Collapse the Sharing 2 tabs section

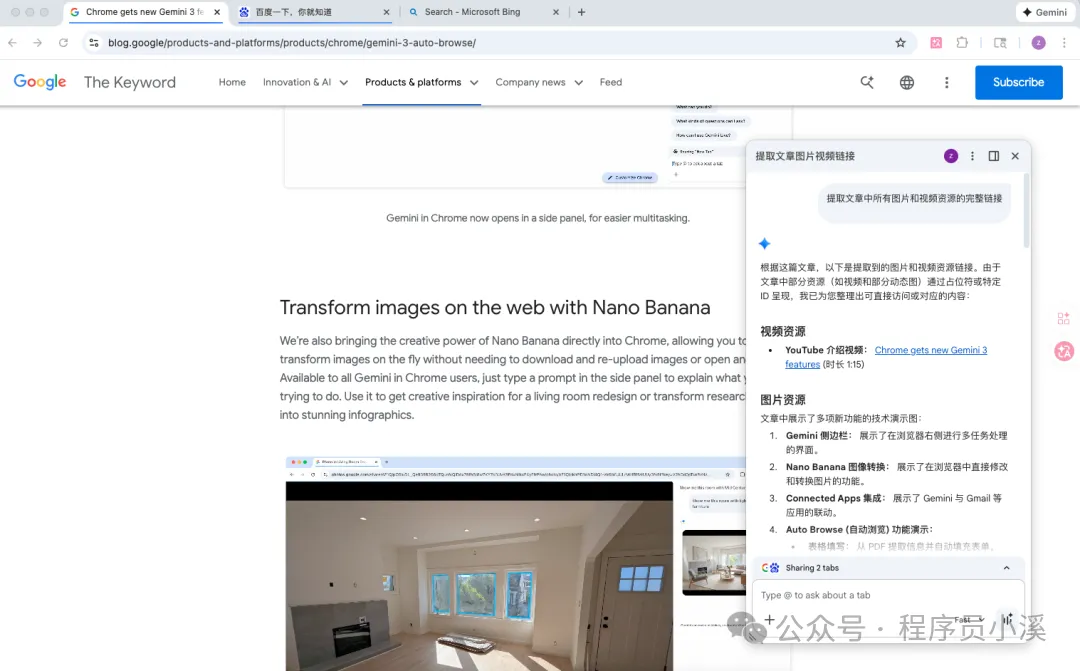[x=1006, y=568]
